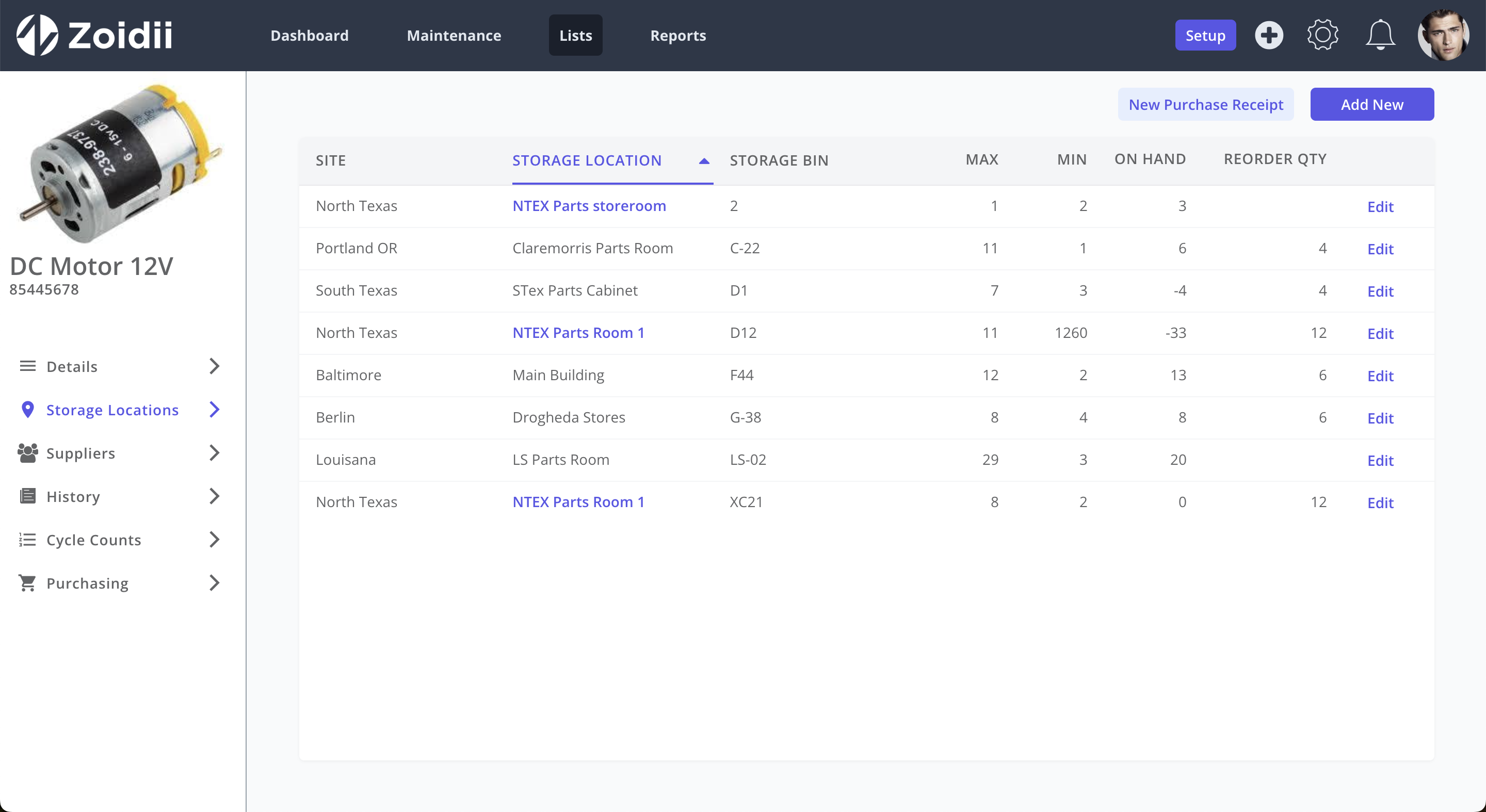Click the plus circle add icon
1486x812 pixels.
[1269, 35]
